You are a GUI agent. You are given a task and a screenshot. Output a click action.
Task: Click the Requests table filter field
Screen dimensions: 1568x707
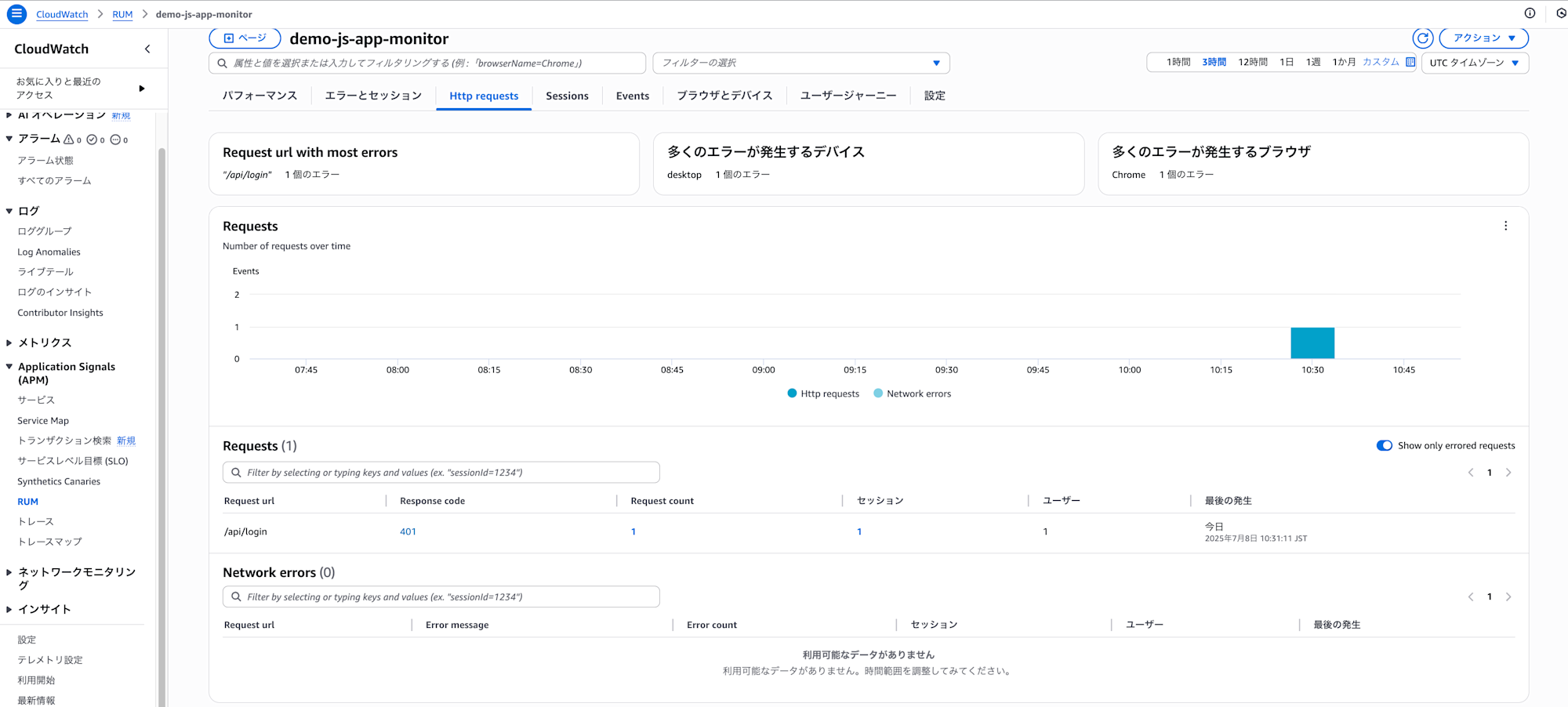click(x=441, y=472)
